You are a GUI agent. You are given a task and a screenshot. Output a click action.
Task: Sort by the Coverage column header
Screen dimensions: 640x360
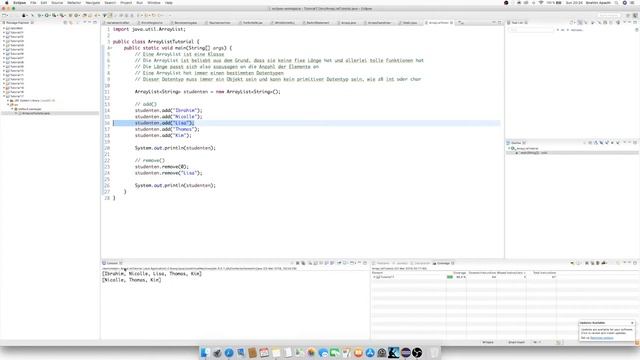coord(459,273)
